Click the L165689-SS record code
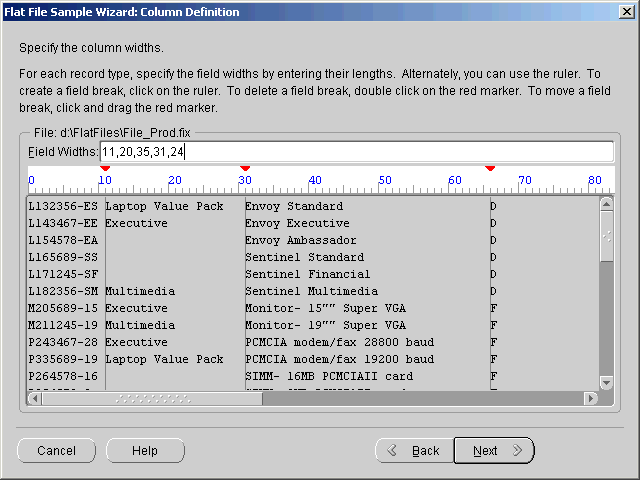640x480 pixels. click(x=63, y=258)
